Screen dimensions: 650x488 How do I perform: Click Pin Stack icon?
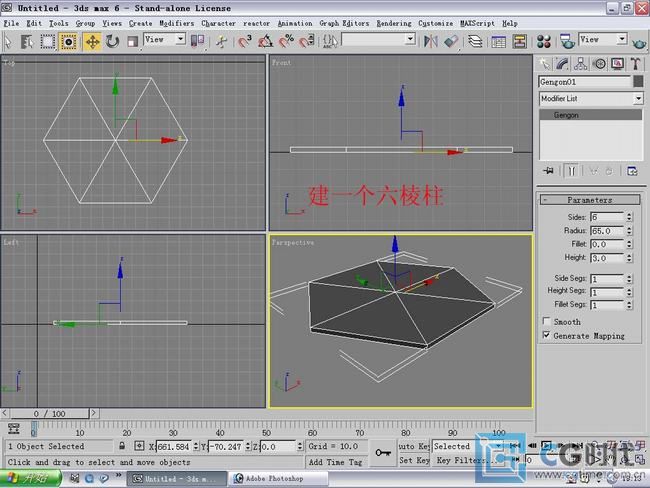[x=548, y=171]
